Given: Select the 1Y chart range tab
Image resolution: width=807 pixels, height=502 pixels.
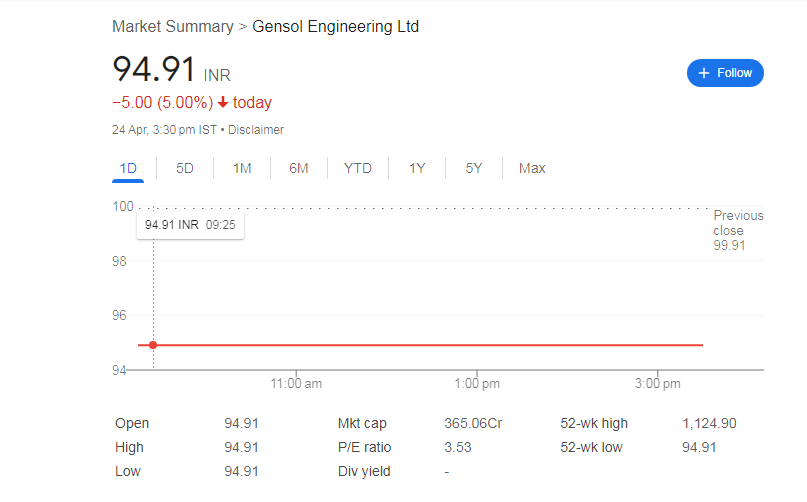Looking at the screenshot, I should tap(417, 168).
